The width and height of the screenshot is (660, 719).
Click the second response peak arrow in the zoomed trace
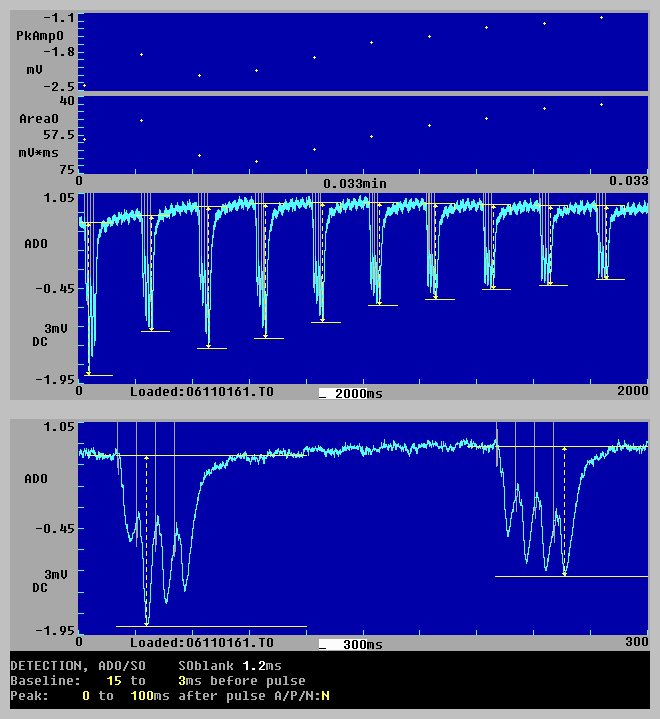coord(565,573)
